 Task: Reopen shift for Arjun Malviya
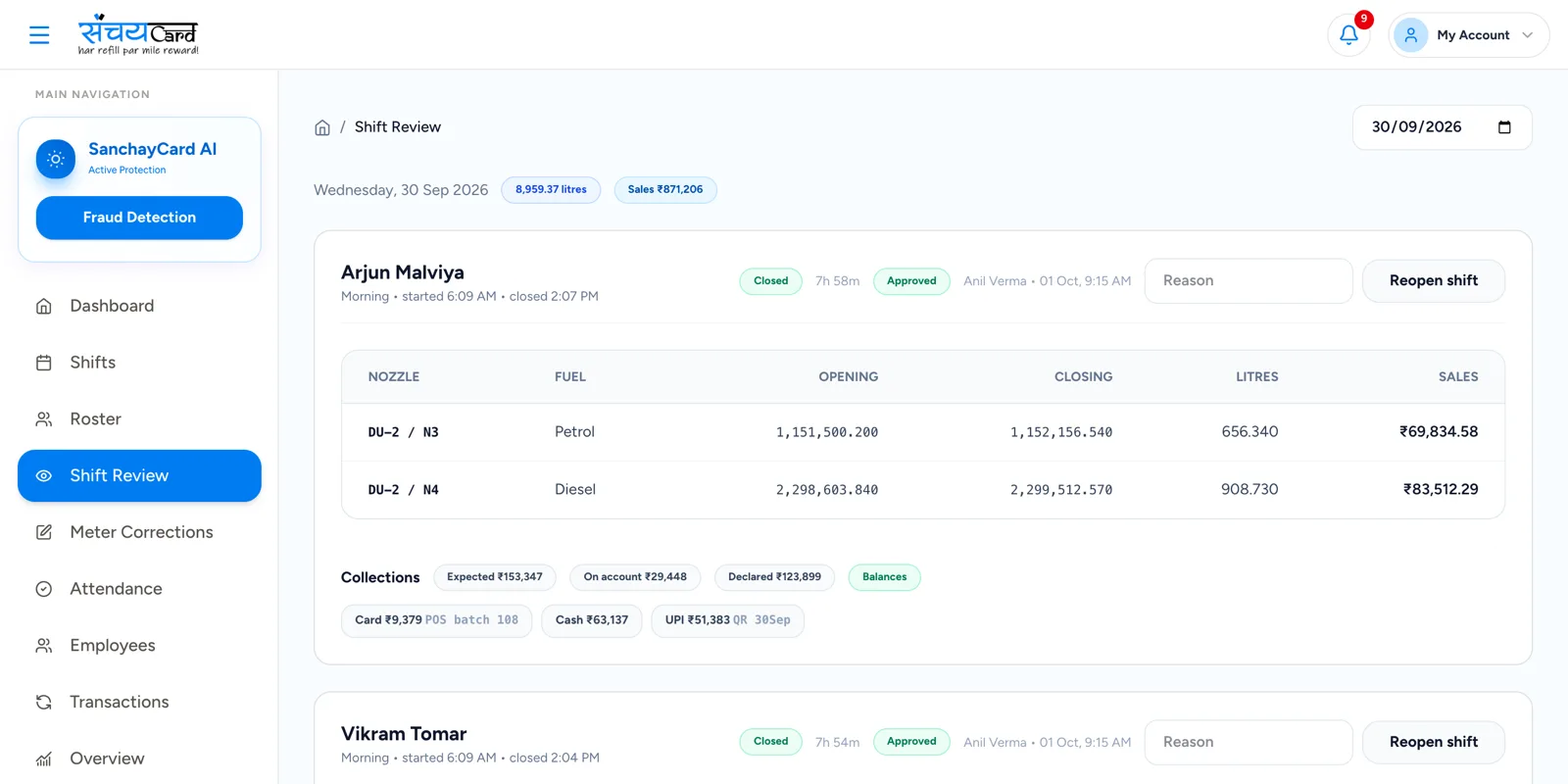(x=1433, y=281)
